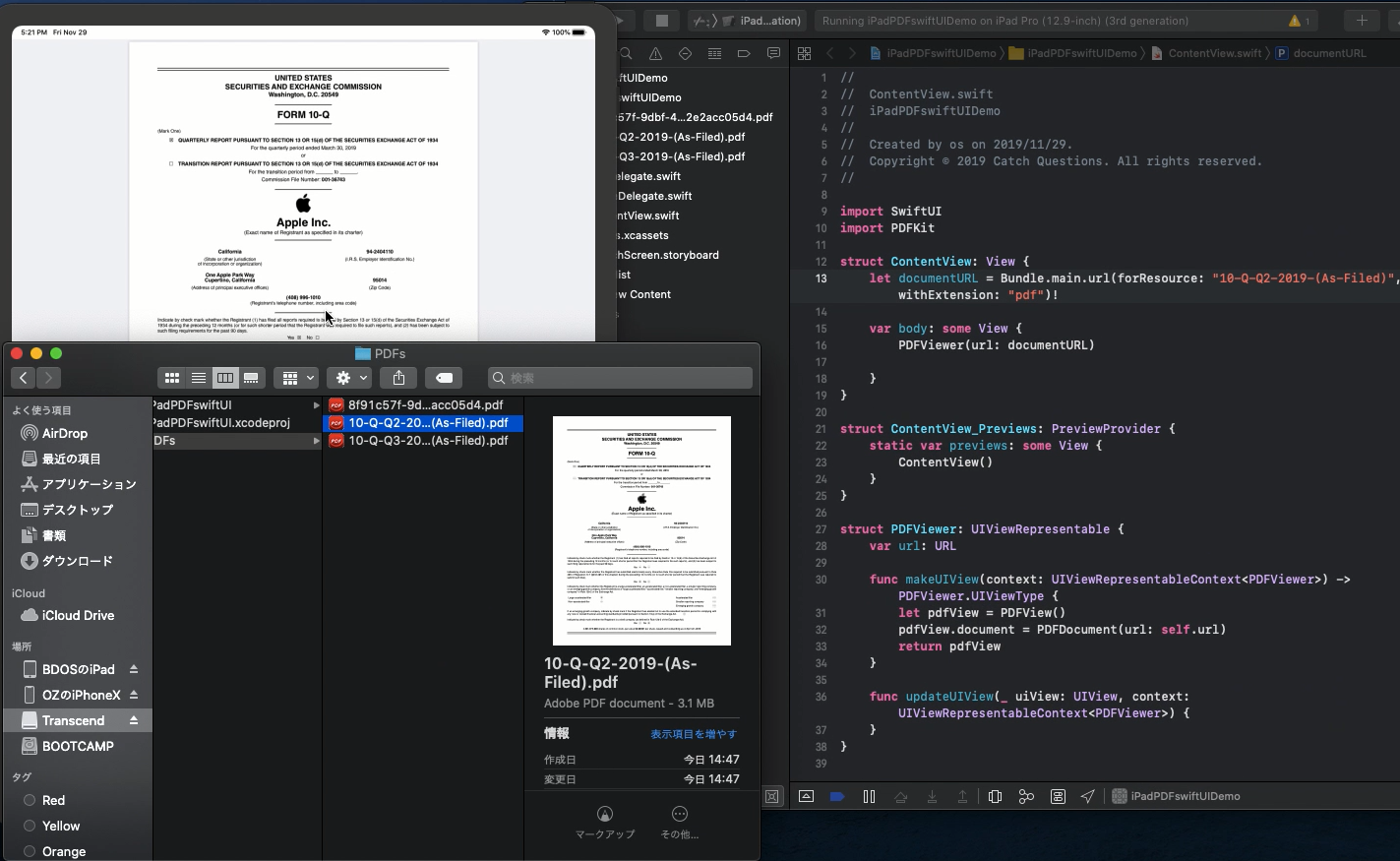The height and width of the screenshot is (861, 1400).
Task: Open the related items grid menu
Action: coord(804,53)
